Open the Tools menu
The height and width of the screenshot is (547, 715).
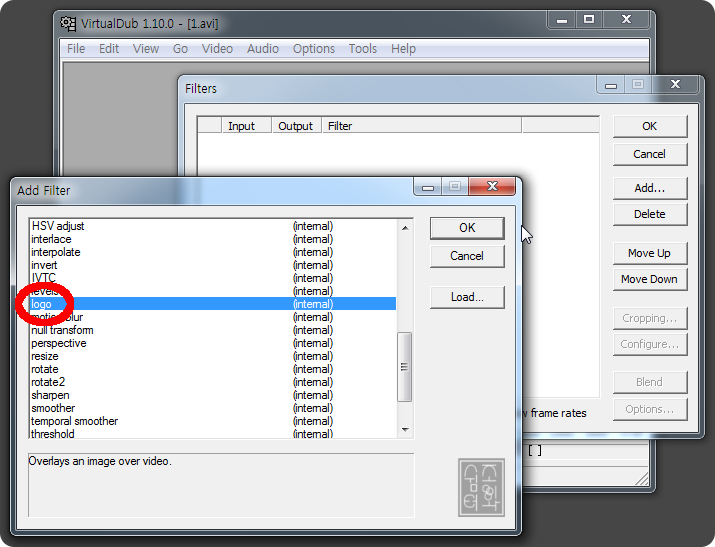pyautogui.click(x=363, y=49)
